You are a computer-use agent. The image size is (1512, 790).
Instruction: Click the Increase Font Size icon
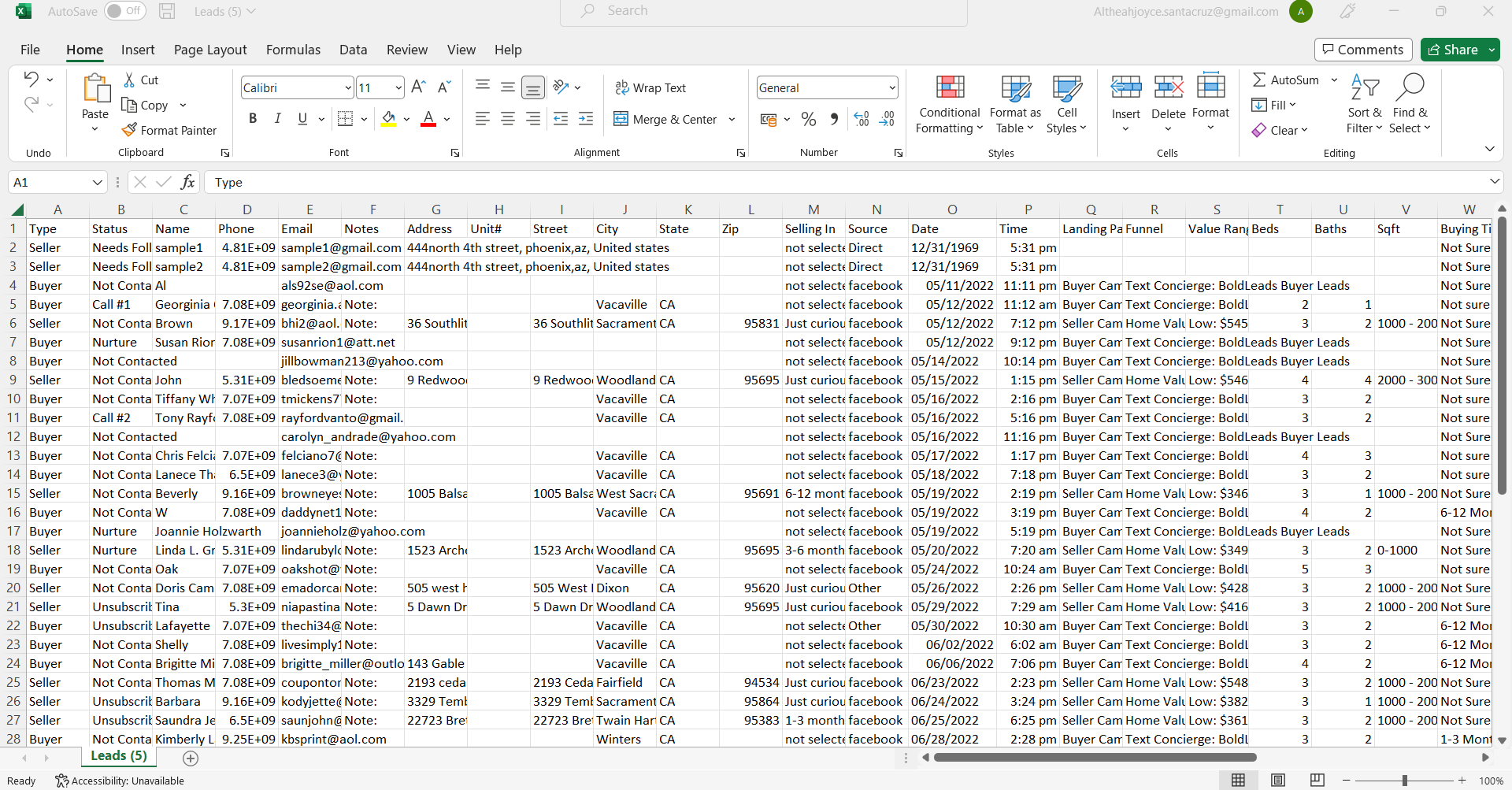[x=418, y=87]
